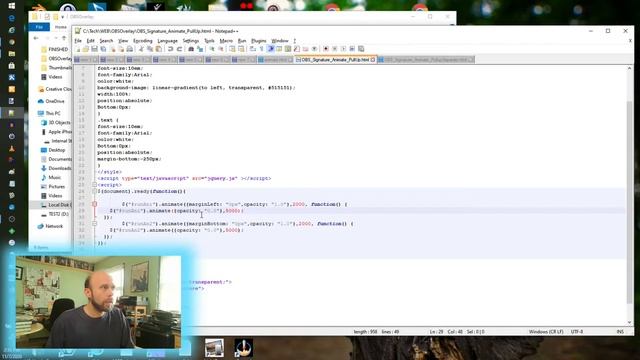Start macro recording with red record icon
Image resolution: width=640 pixels, height=360 pixels.
[x=326, y=49]
